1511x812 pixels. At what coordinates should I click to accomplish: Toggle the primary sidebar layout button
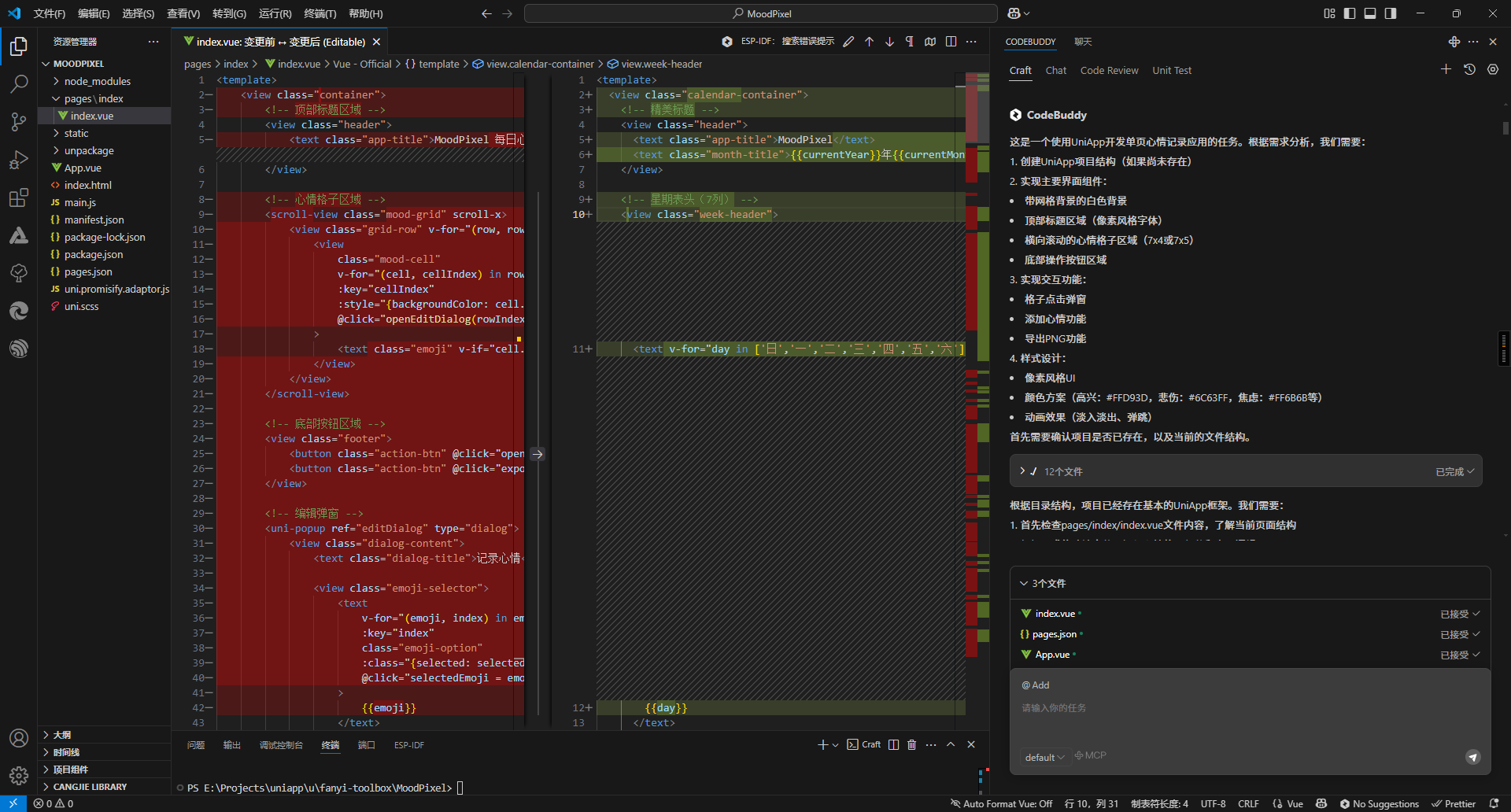tap(1350, 13)
